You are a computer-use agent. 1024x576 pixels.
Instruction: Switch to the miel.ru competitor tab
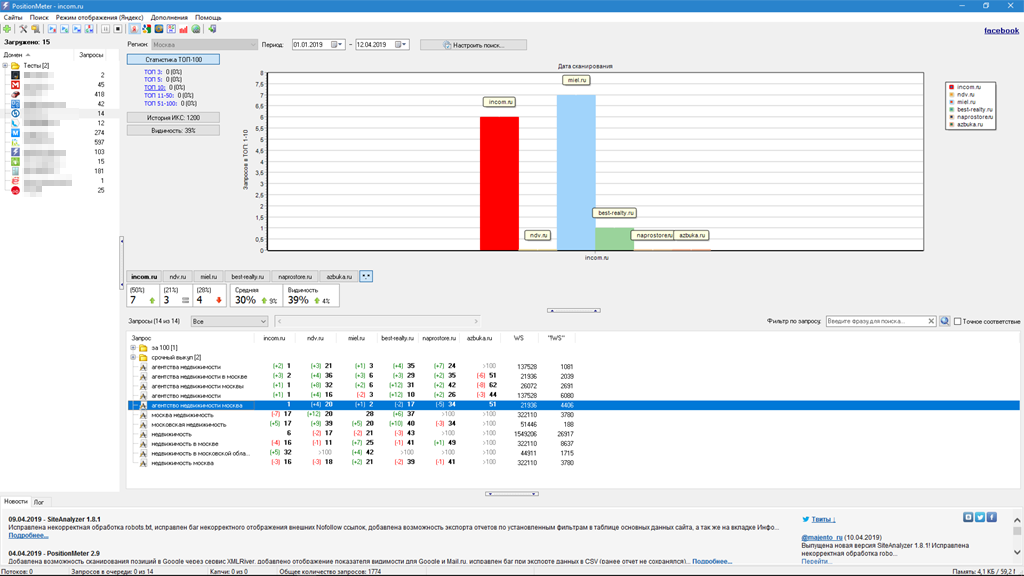point(208,276)
